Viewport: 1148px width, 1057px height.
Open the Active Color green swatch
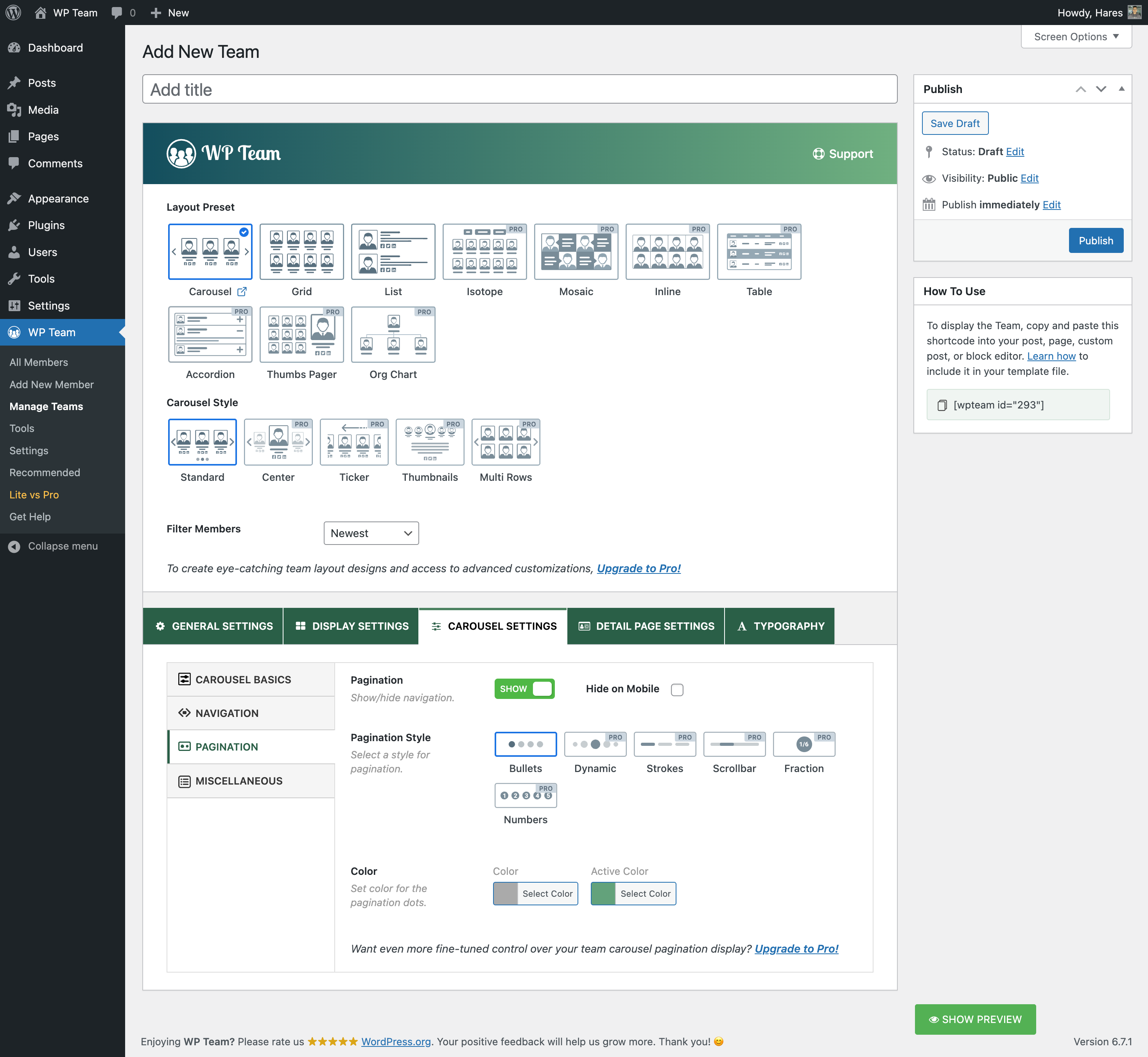click(x=602, y=894)
